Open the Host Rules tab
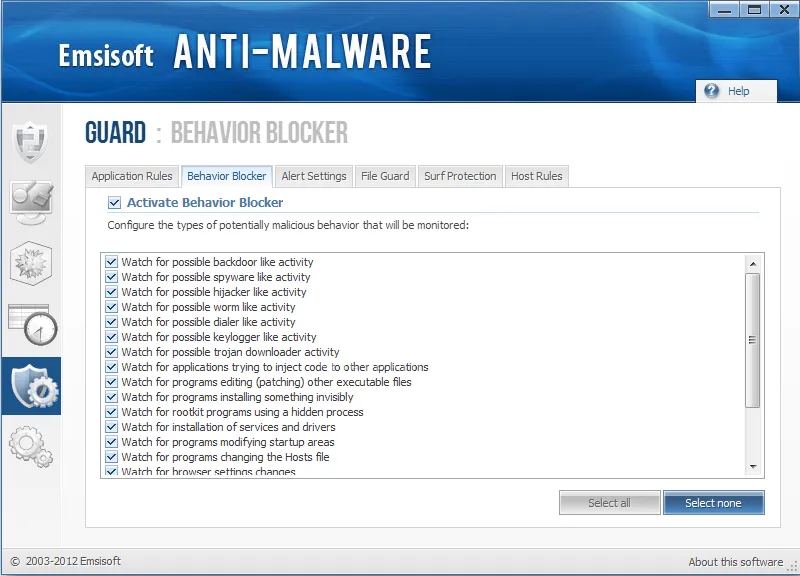This screenshot has width=800, height=576. pos(537,176)
